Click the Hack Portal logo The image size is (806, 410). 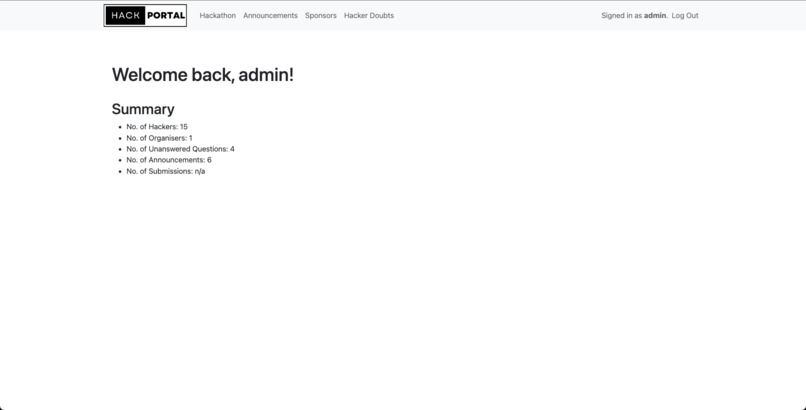(145, 15)
